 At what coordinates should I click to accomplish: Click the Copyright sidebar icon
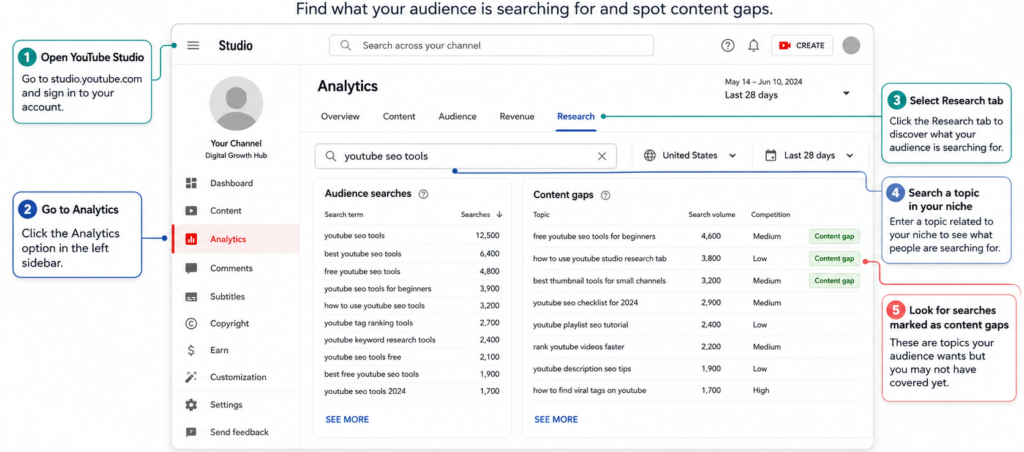191,323
